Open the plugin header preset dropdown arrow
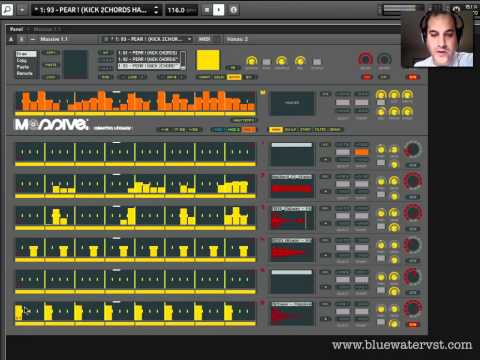The image size is (480, 360). pos(189,39)
